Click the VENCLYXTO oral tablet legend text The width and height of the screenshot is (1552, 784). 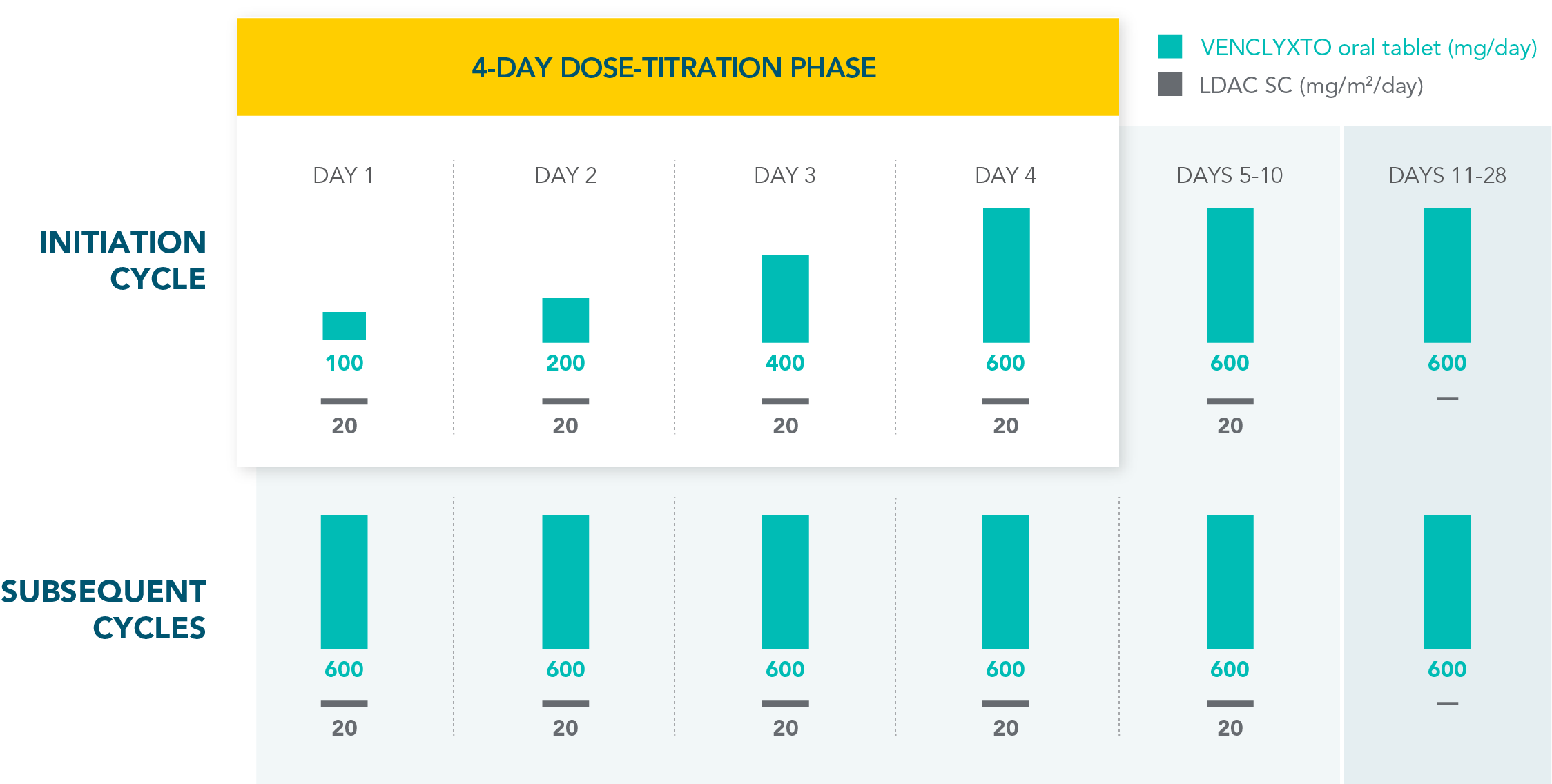(x=1368, y=48)
